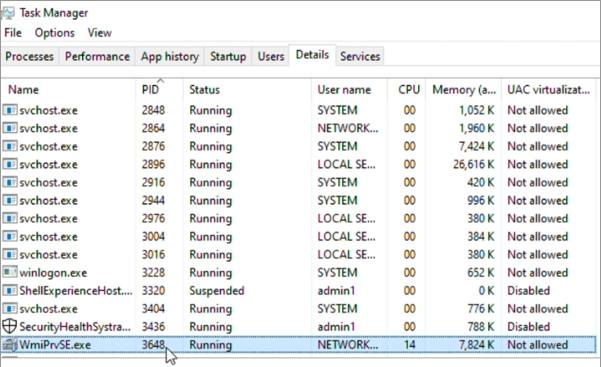The height and width of the screenshot is (367, 601).
Task: Switch to the Processes tab
Action: pyautogui.click(x=30, y=56)
